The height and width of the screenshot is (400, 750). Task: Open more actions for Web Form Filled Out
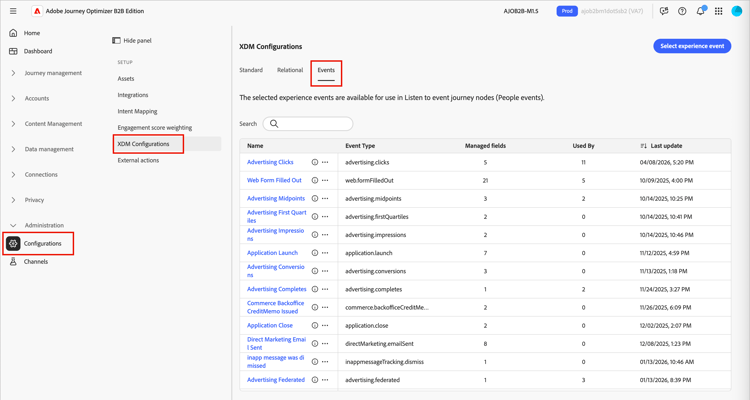325,180
